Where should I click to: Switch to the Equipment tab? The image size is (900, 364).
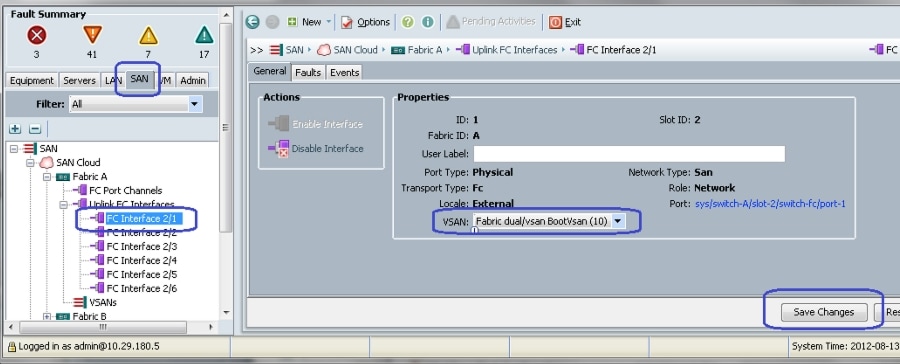coord(32,80)
